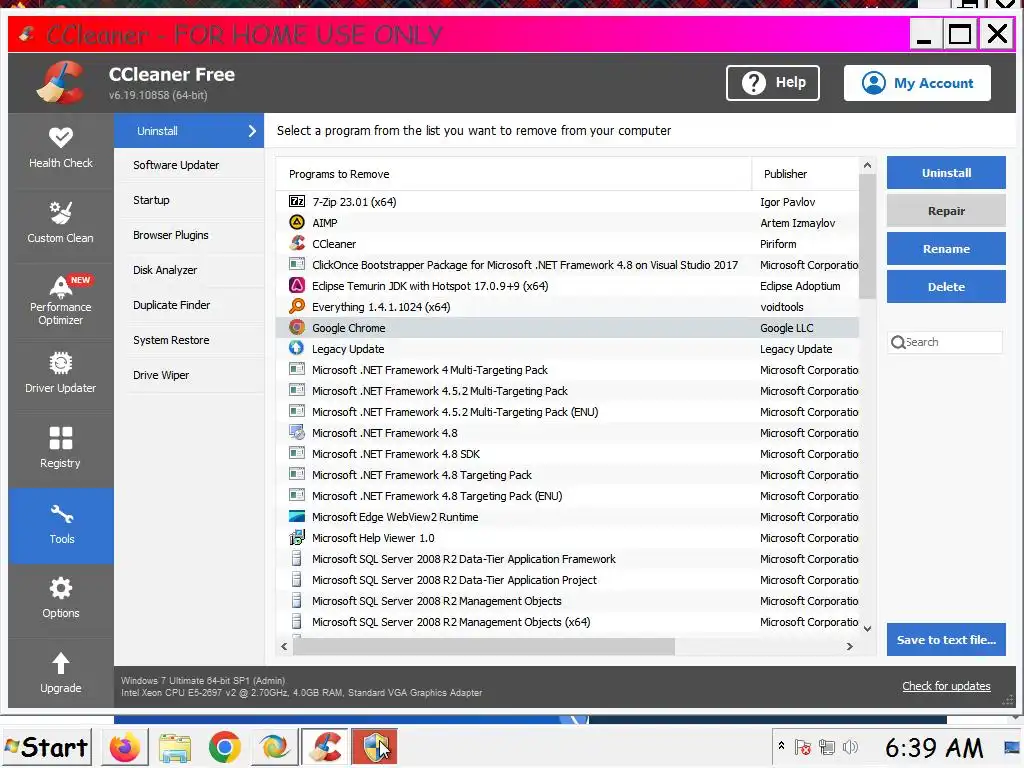Open Driver Updater in the sidebar
The width and height of the screenshot is (1024, 768).
(61, 374)
